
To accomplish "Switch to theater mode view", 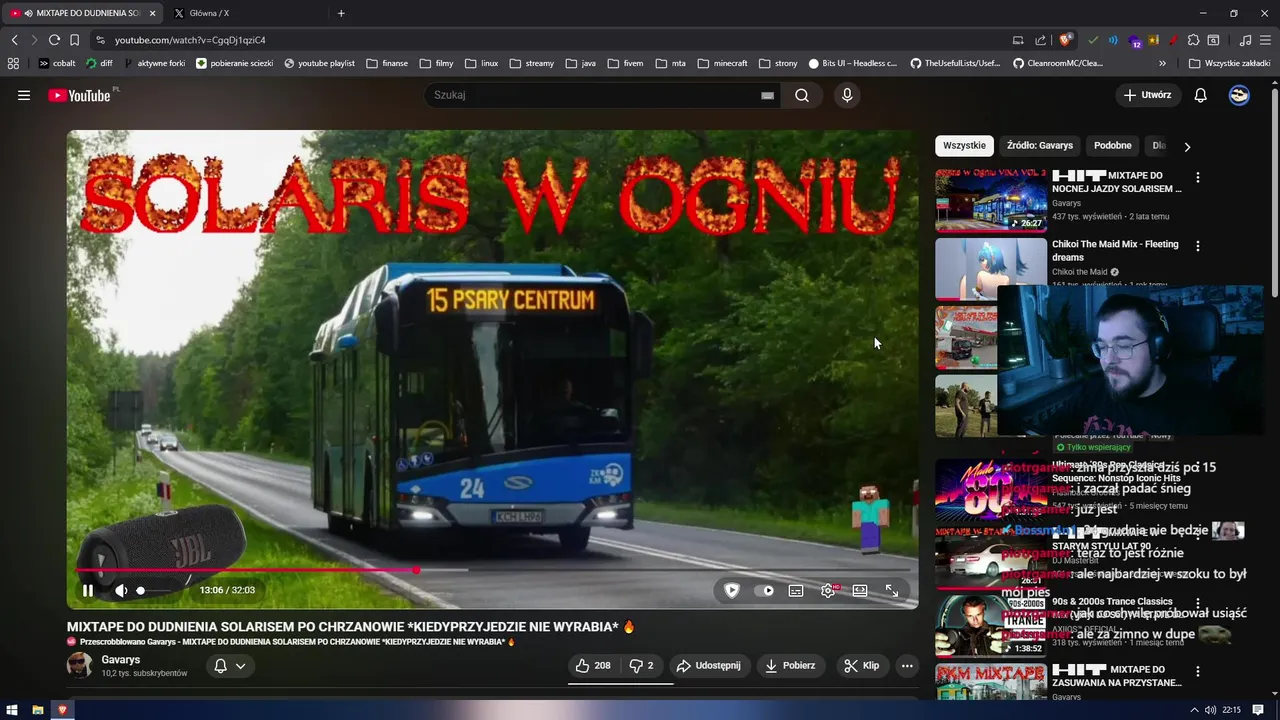I will pyautogui.click(x=860, y=590).
